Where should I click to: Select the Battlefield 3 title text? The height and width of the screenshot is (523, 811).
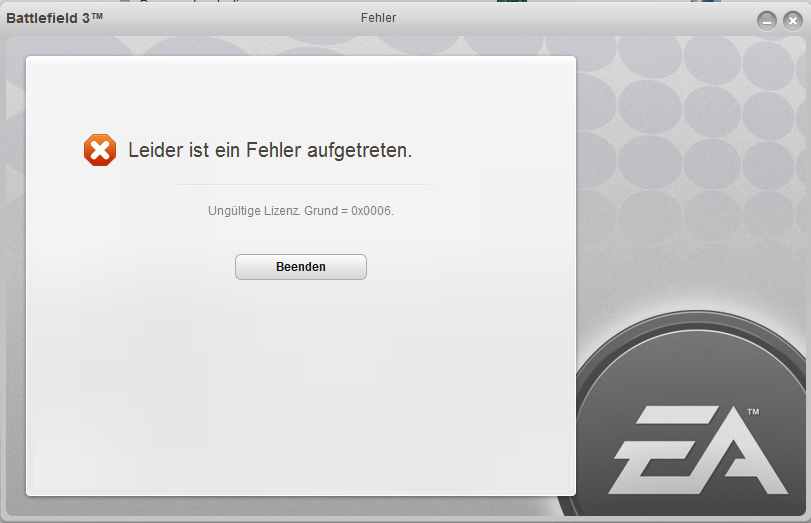coord(54,18)
